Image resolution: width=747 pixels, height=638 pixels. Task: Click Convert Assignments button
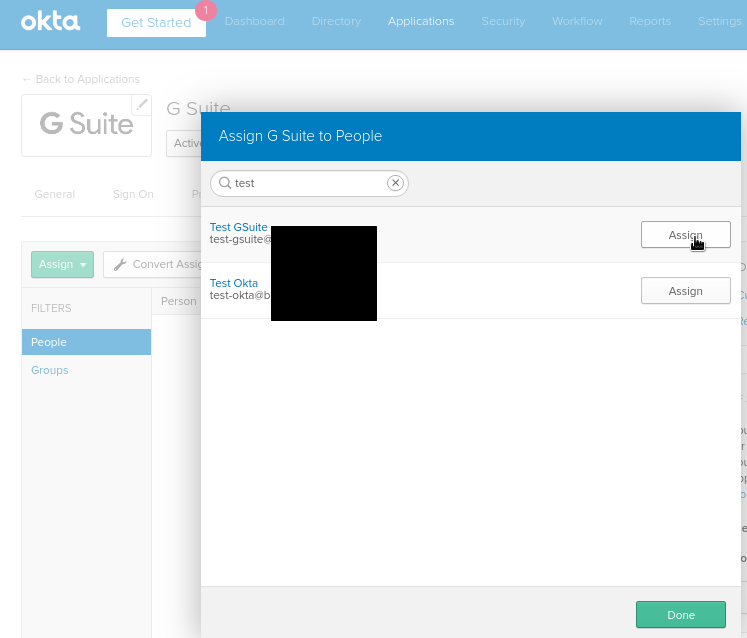152,264
